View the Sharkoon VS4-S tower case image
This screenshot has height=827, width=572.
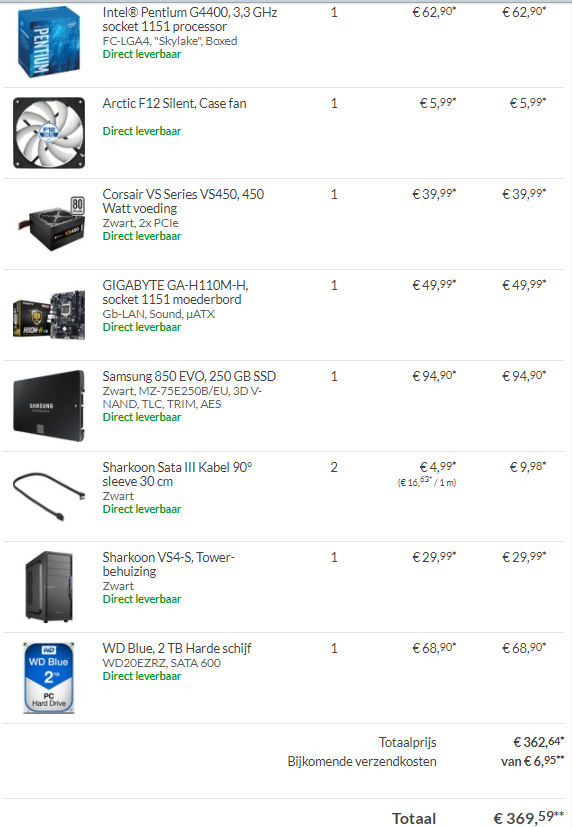pyautogui.click(x=49, y=586)
